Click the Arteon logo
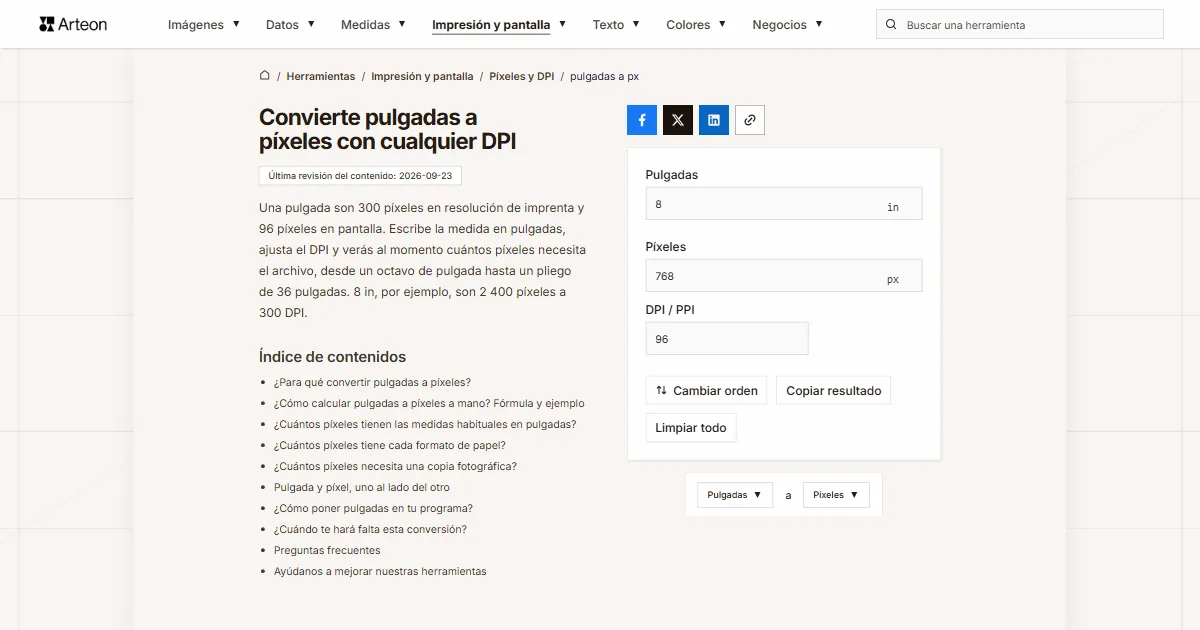Image resolution: width=1200 pixels, height=630 pixels. tap(73, 24)
